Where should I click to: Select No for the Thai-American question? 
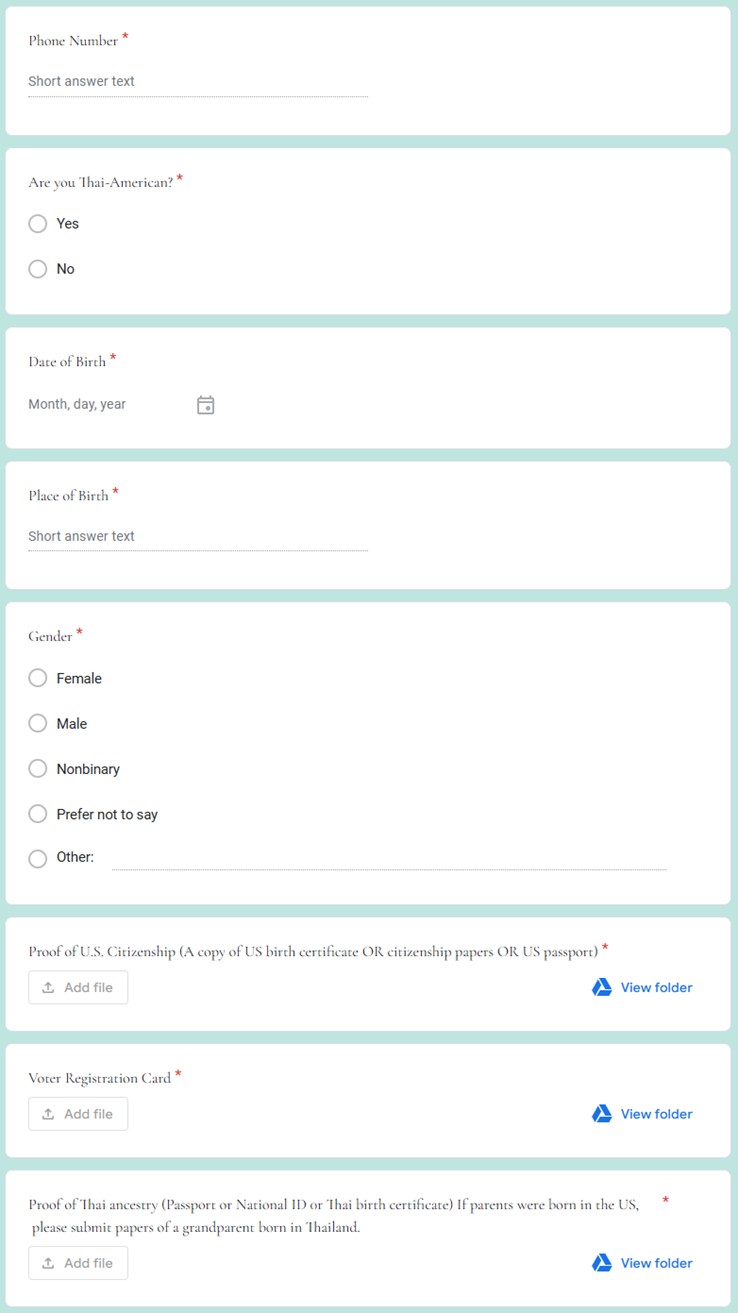pyautogui.click(x=37, y=268)
